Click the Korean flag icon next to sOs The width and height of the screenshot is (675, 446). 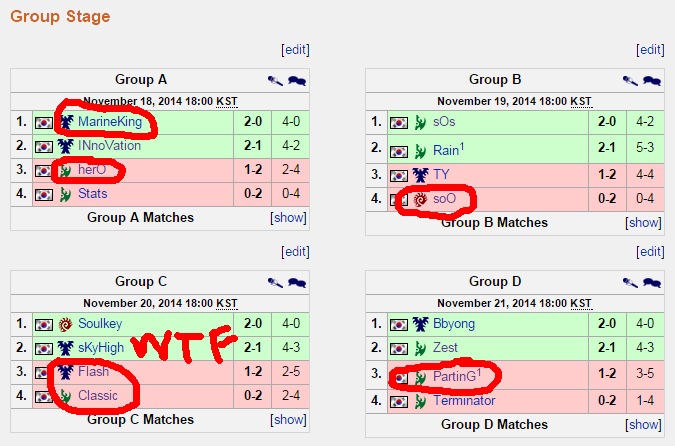pyautogui.click(x=399, y=123)
